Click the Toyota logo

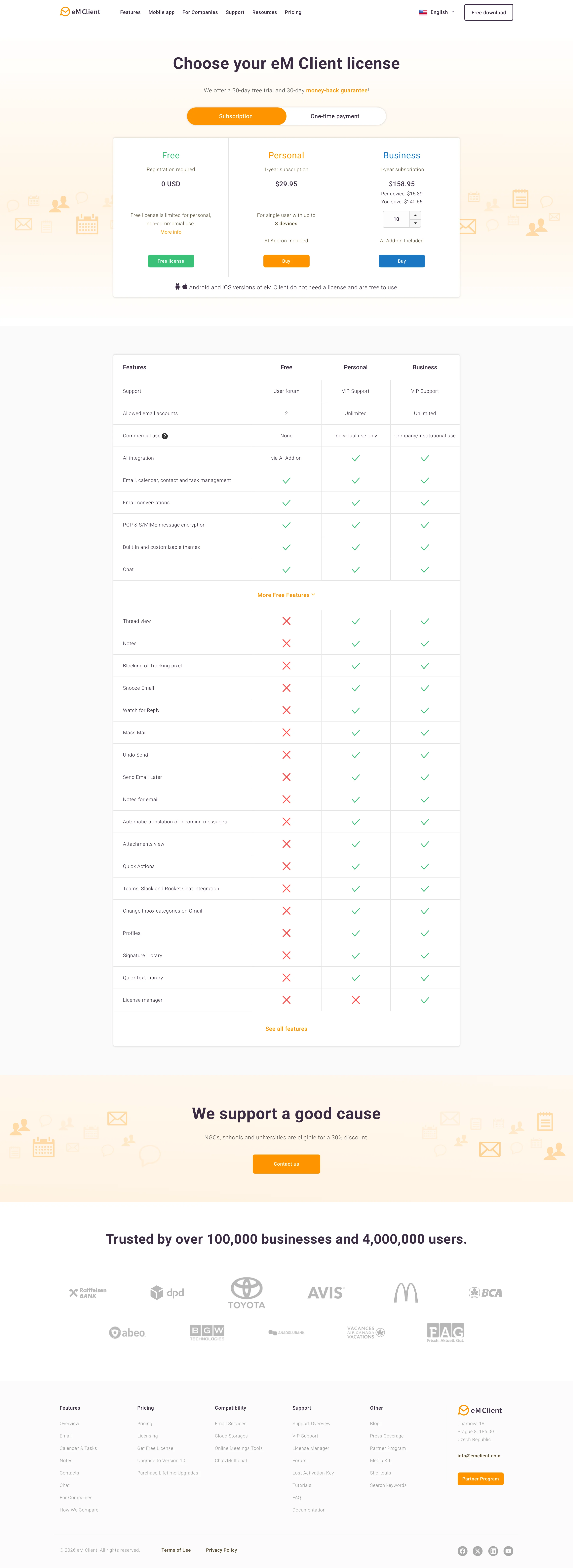point(247,1292)
